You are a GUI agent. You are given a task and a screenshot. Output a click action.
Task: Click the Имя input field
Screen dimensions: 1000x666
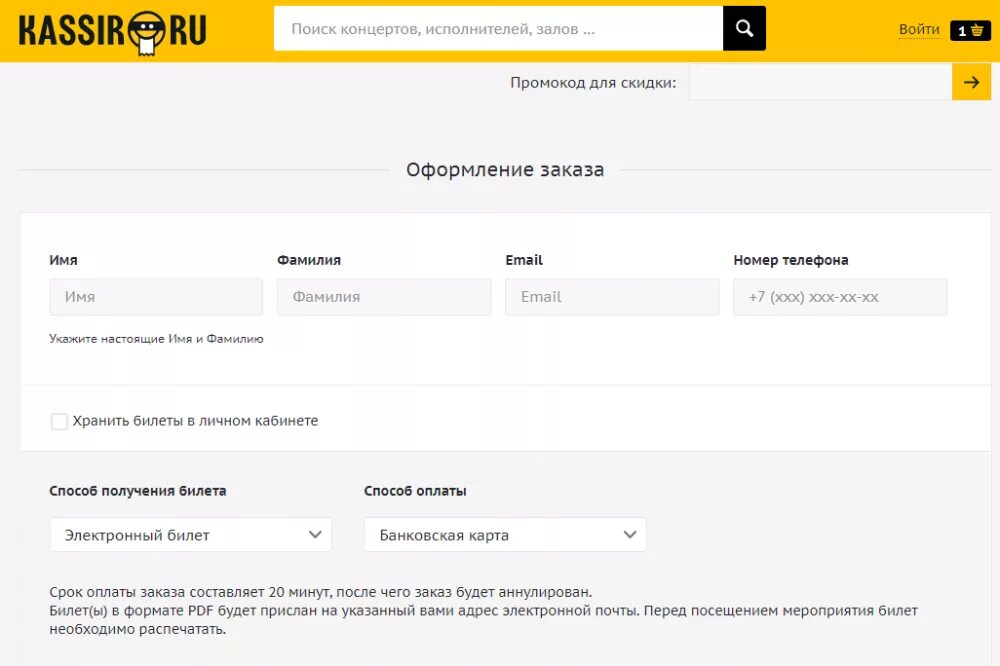(156, 297)
